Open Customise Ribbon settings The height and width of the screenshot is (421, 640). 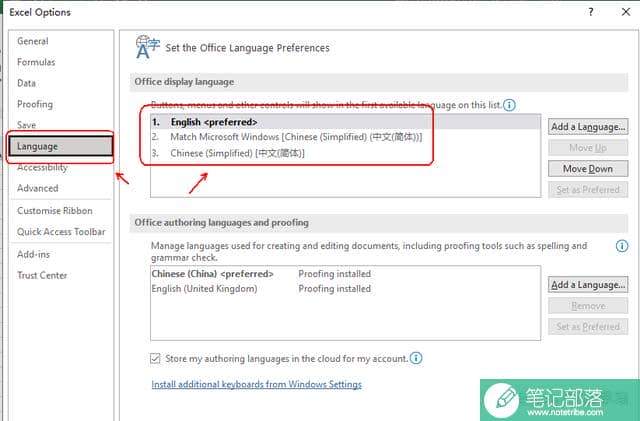pyautogui.click(x=55, y=211)
